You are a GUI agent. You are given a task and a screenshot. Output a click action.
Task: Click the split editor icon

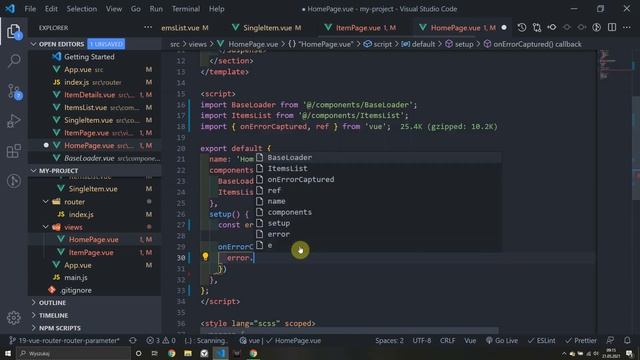click(x=612, y=27)
